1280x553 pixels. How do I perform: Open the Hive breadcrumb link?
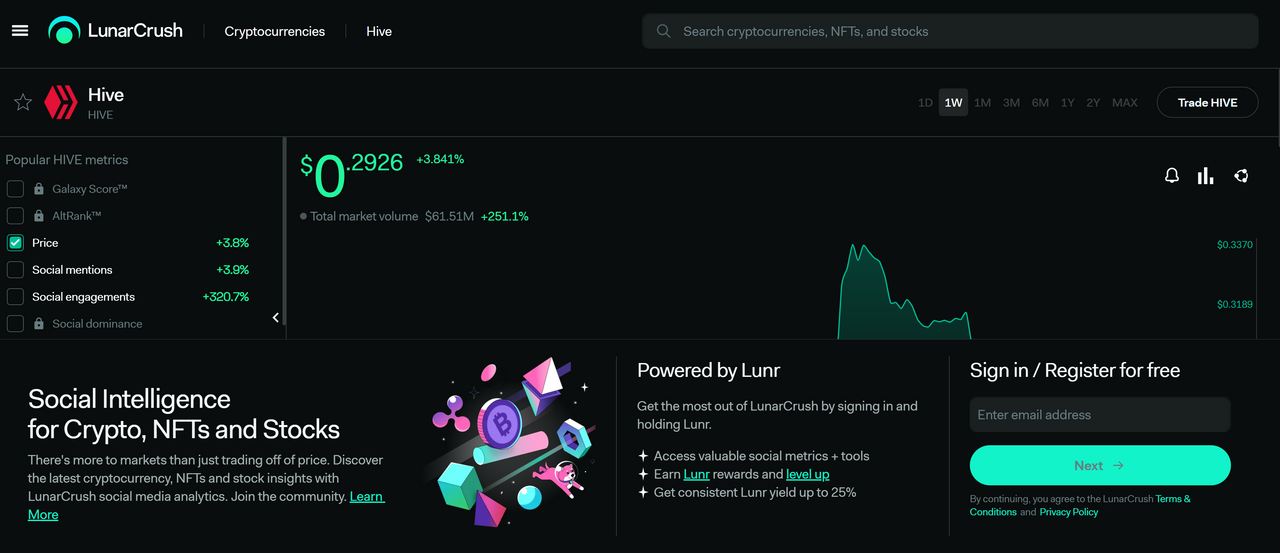379,31
